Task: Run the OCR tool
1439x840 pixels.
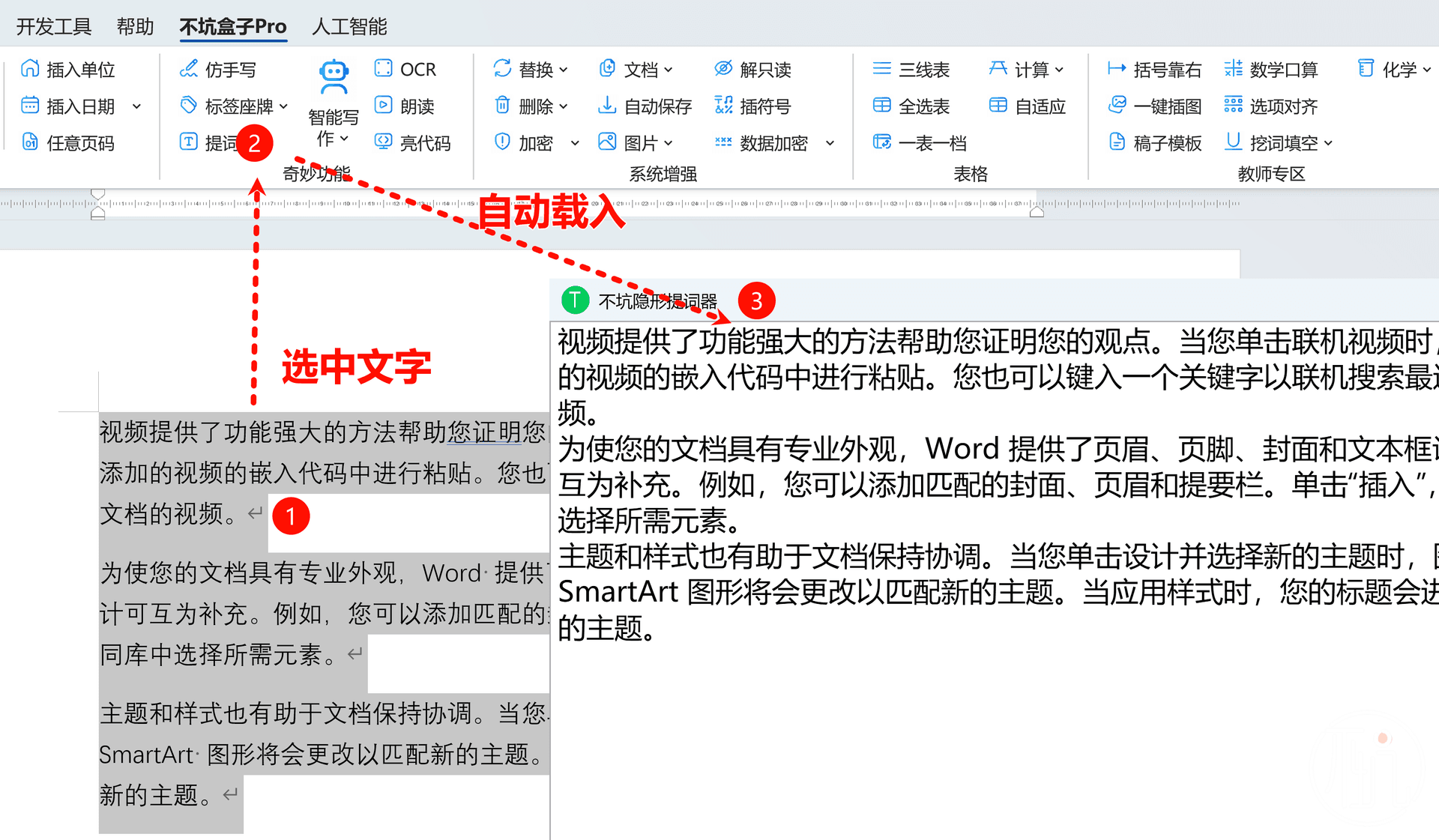Action: click(x=405, y=69)
